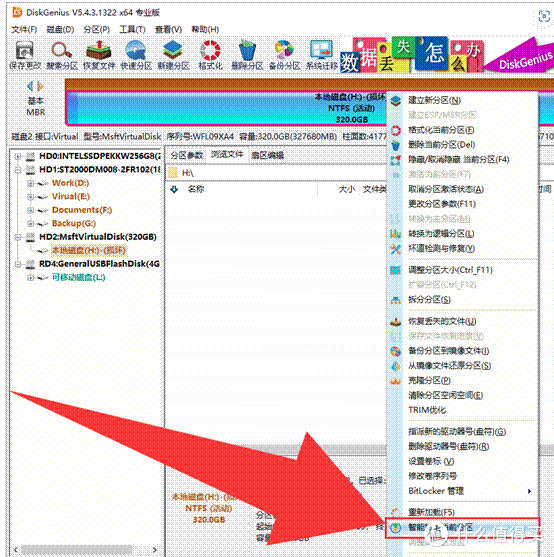Select Virual(E:) in the disk tree
The height and width of the screenshot is (557, 554).
click(71, 196)
